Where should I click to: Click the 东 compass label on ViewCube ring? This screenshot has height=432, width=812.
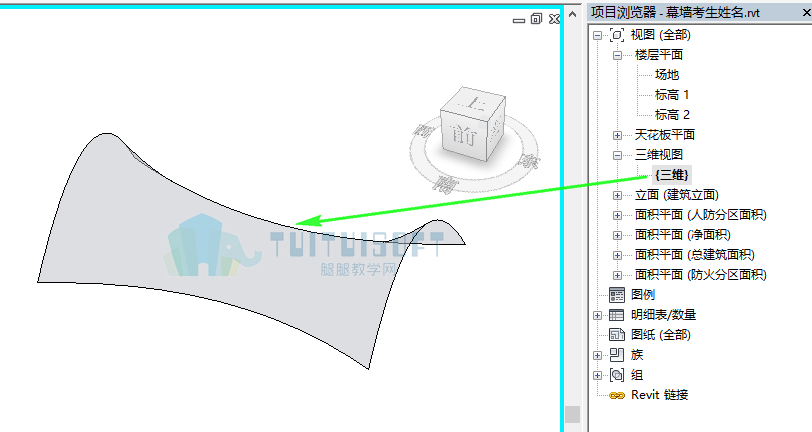(530, 162)
